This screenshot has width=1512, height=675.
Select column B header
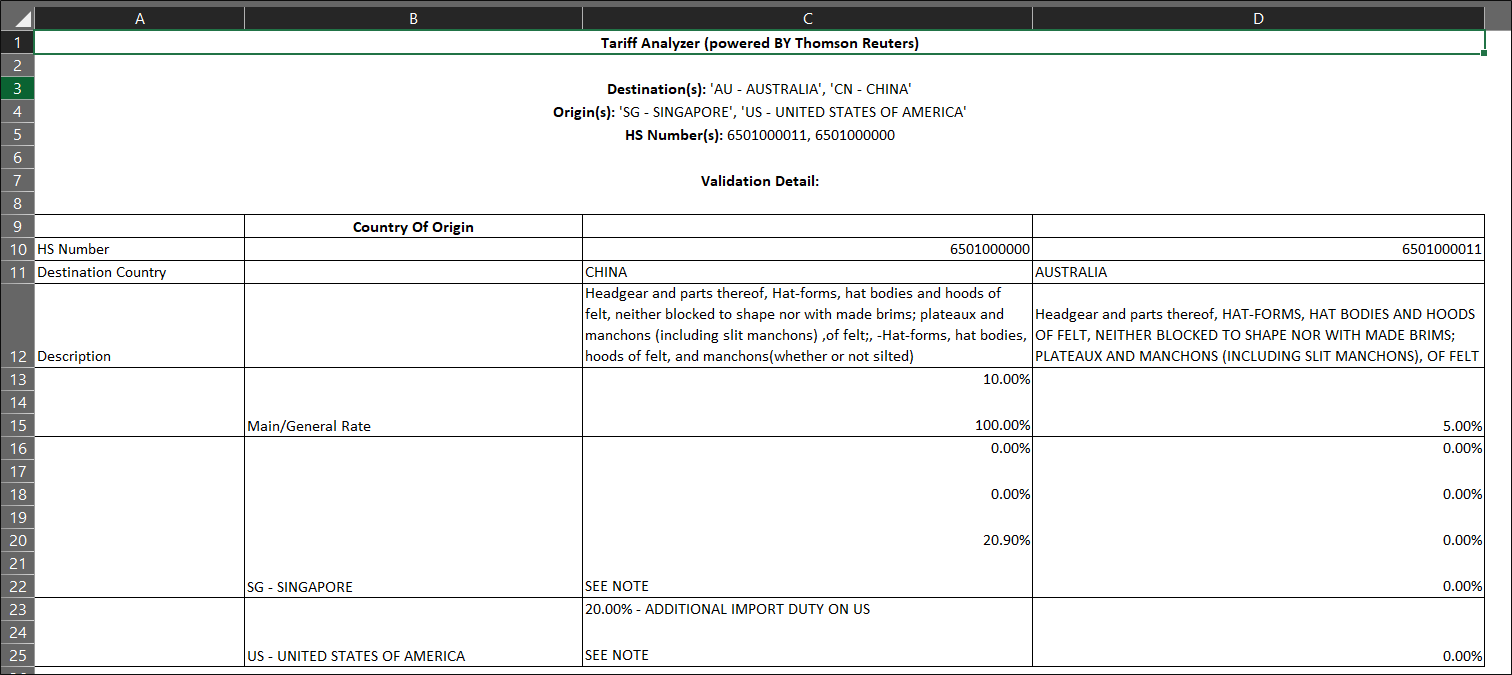(413, 18)
